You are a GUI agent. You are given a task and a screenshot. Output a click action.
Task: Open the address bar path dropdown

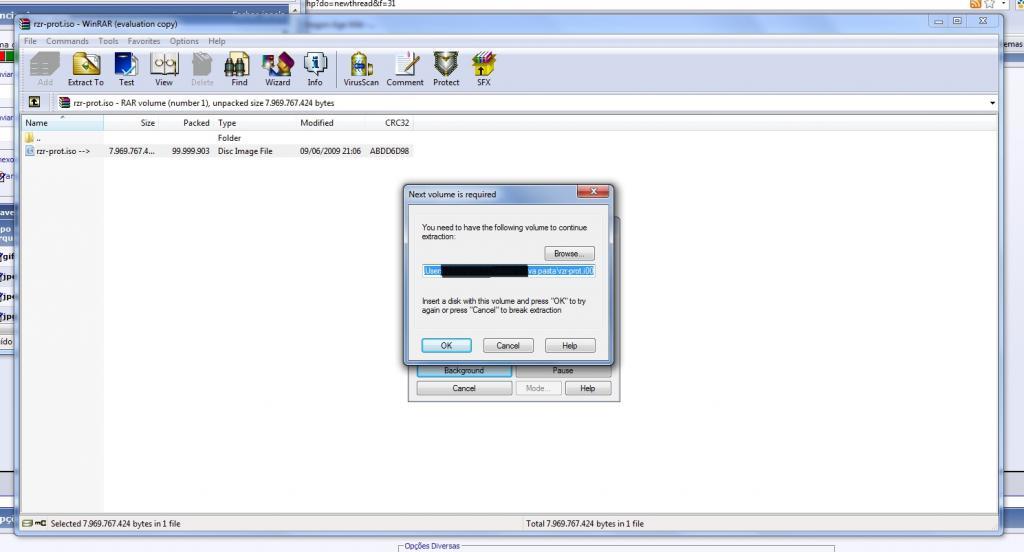click(992, 103)
